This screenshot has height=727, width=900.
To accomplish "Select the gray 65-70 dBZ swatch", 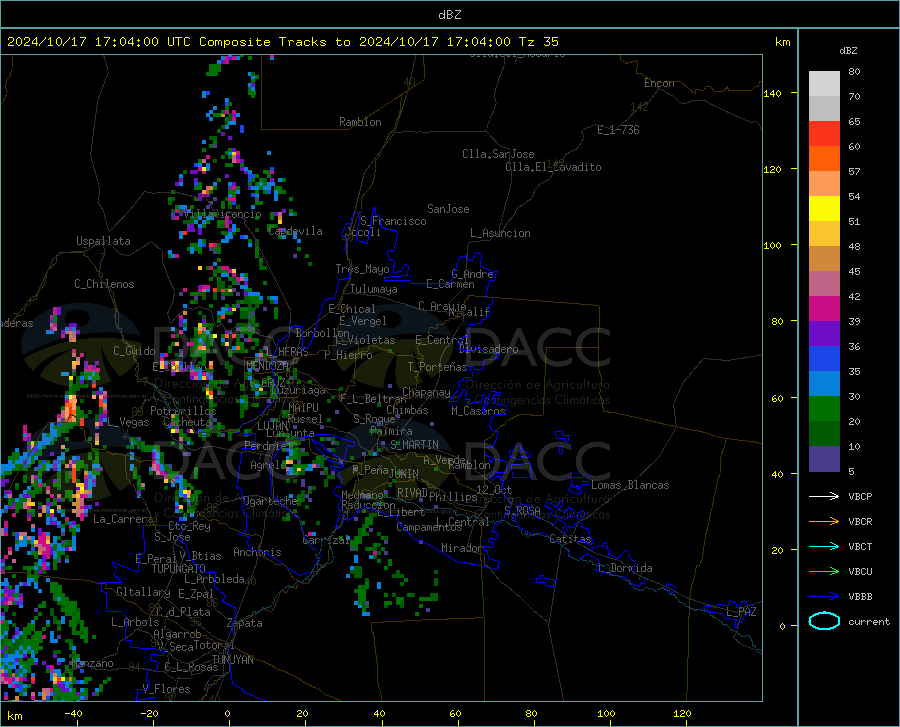I will [x=824, y=108].
